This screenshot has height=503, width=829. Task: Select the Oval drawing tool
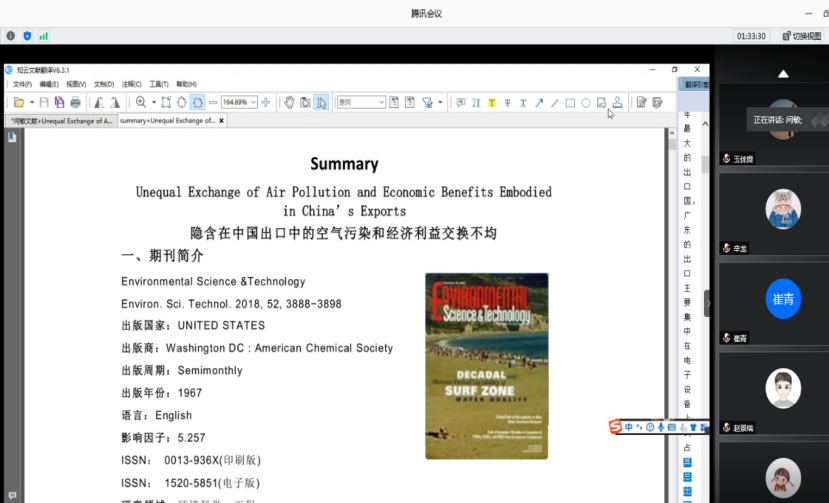click(x=586, y=102)
